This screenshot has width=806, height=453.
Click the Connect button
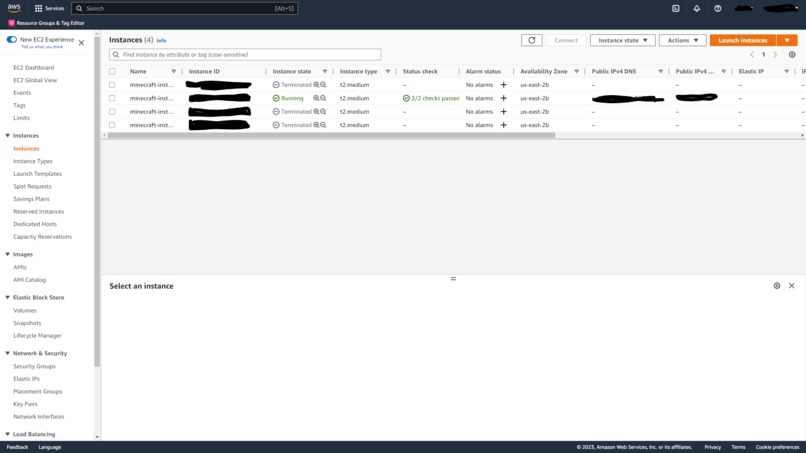pyautogui.click(x=566, y=40)
